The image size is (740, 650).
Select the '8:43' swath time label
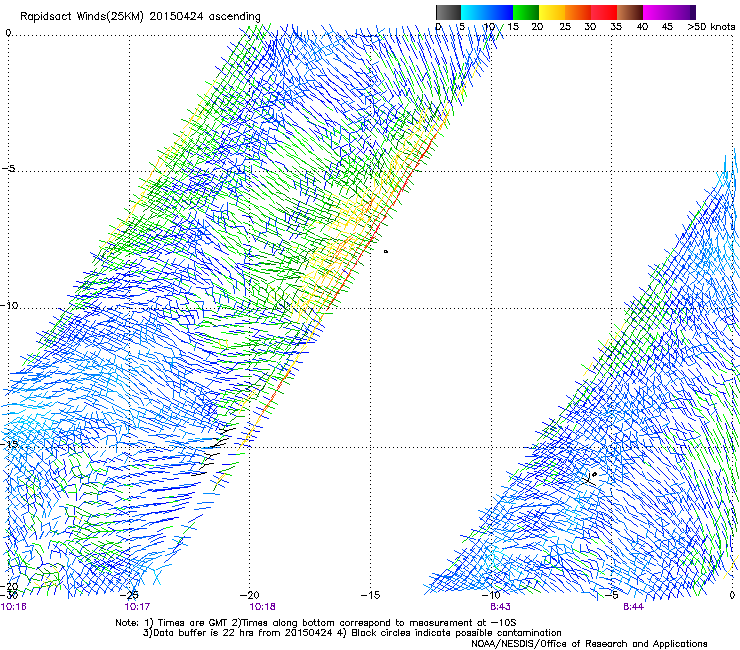[x=500, y=607]
